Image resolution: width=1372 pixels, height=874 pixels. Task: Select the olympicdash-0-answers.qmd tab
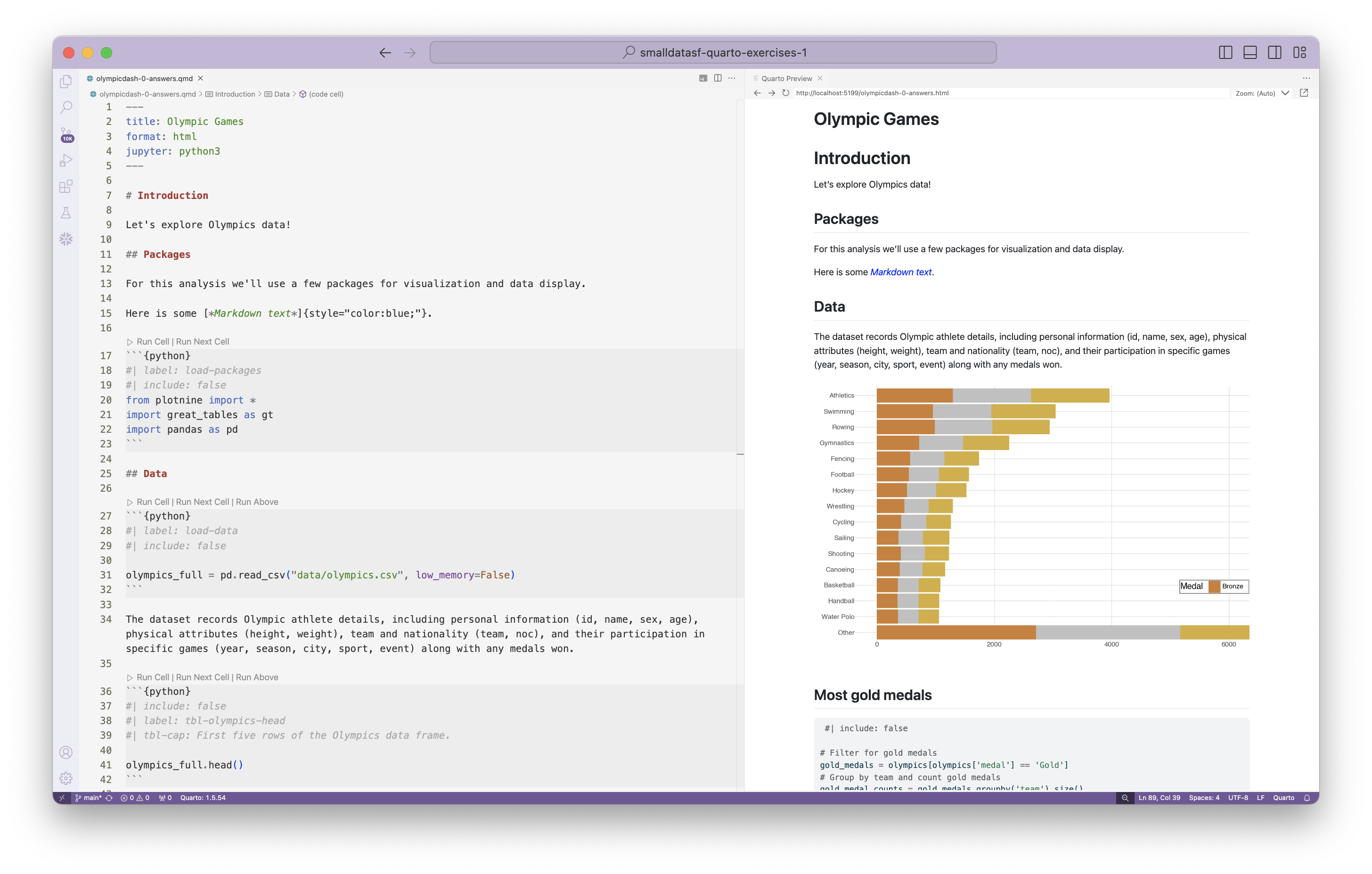pyautogui.click(x=144, y=78)
